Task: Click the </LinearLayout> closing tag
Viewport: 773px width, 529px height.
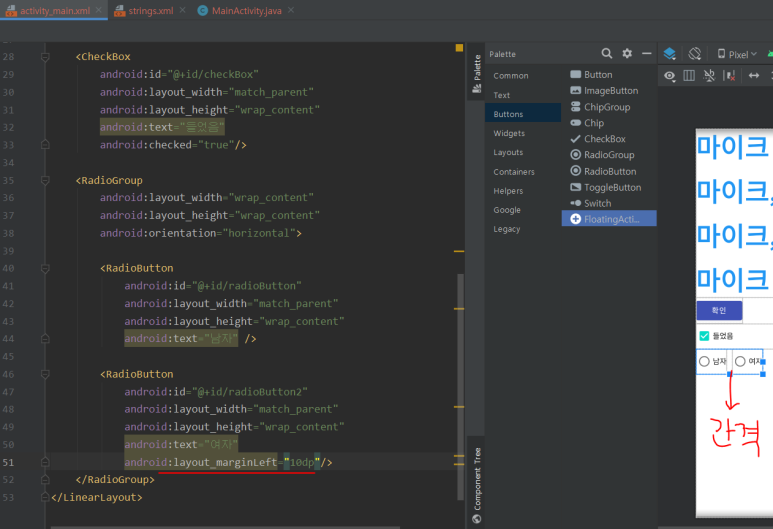Action: tap(97, 497)
